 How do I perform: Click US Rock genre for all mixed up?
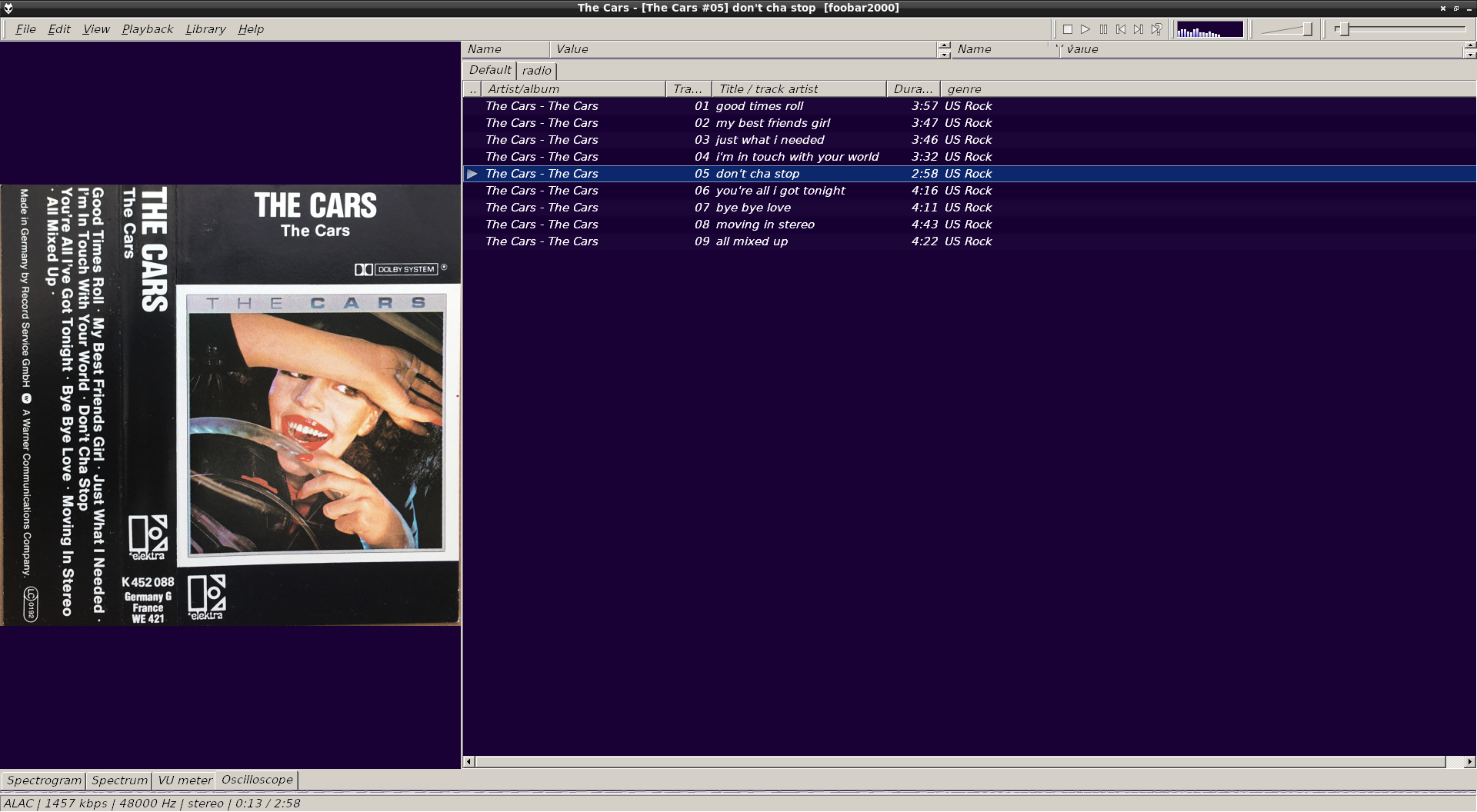pos(968,241)
